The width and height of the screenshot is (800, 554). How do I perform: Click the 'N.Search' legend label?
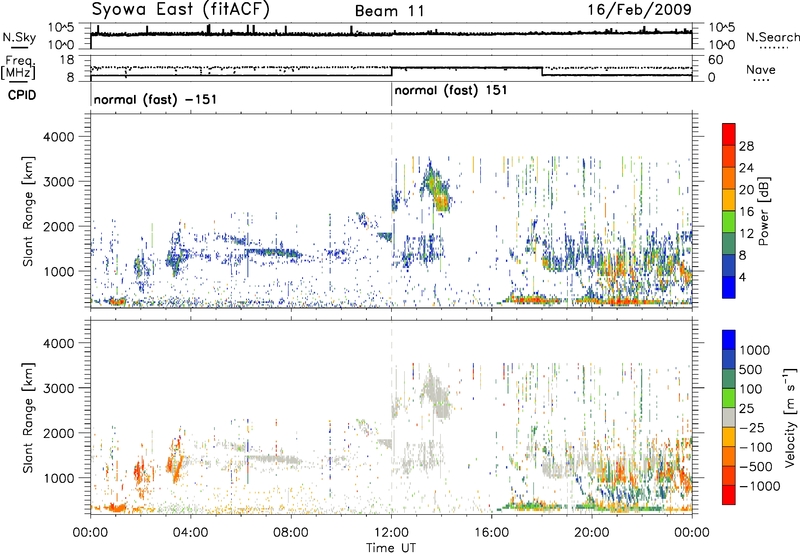[772, 37]
